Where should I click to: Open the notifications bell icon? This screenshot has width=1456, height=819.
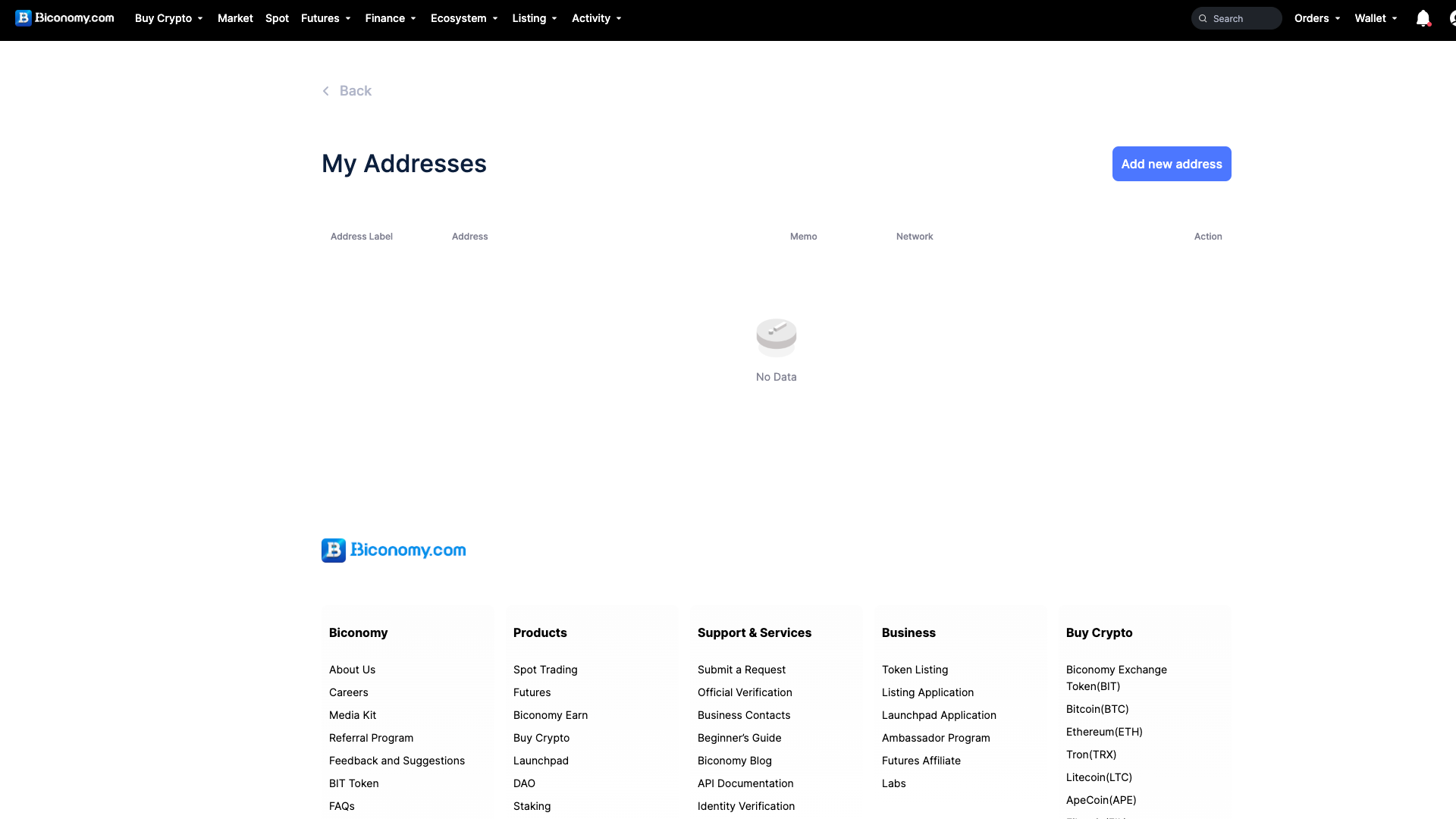[1423, 18]
